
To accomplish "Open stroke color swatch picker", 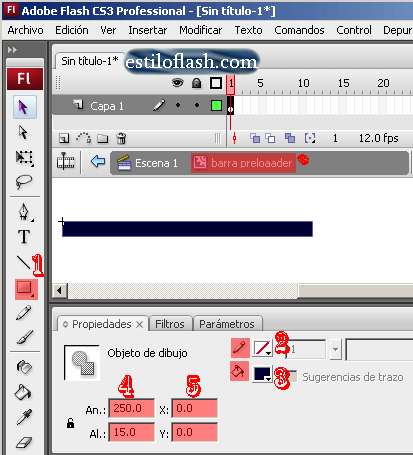I will [262, 348].
